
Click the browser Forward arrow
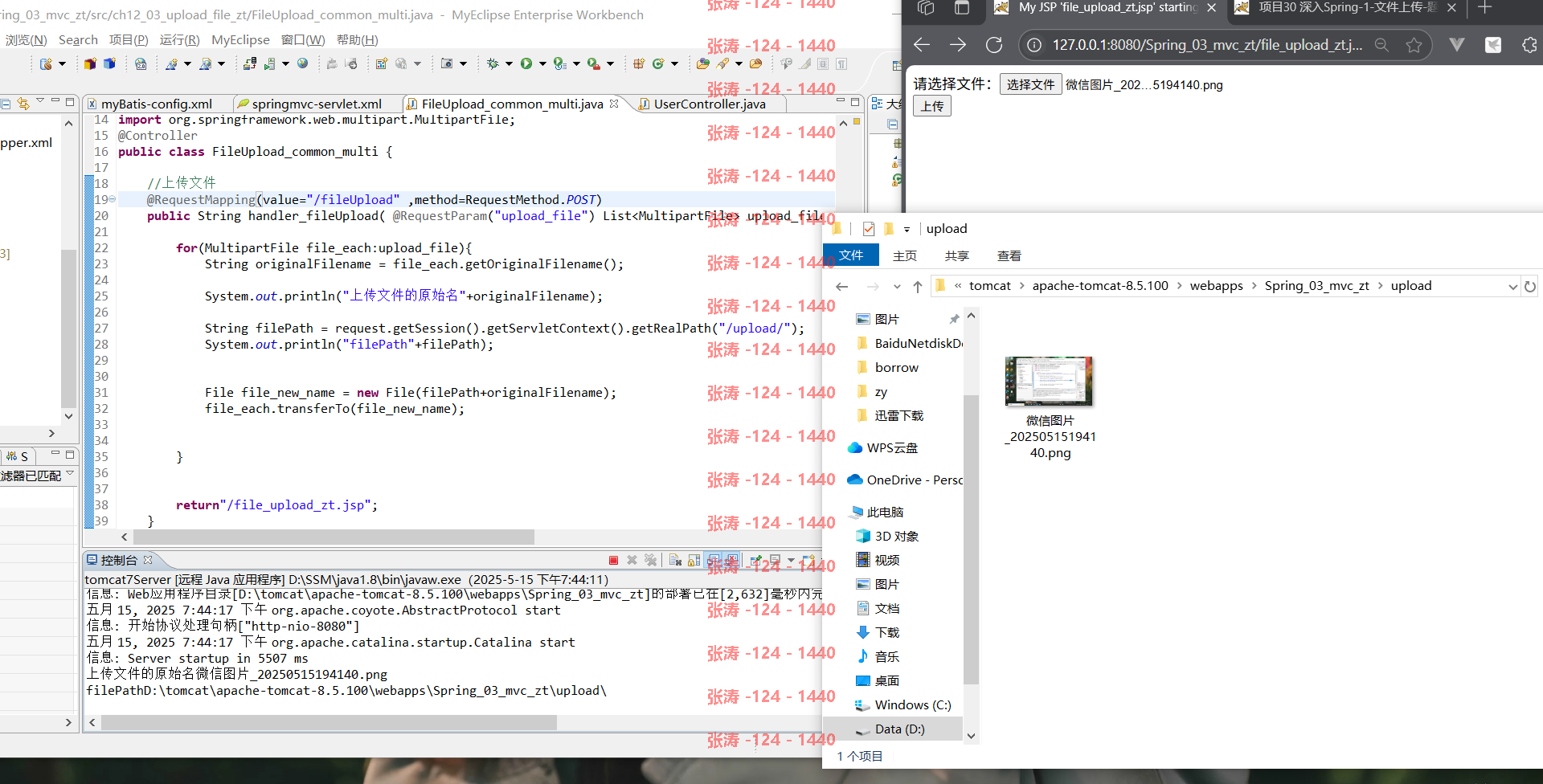point(958,45)
